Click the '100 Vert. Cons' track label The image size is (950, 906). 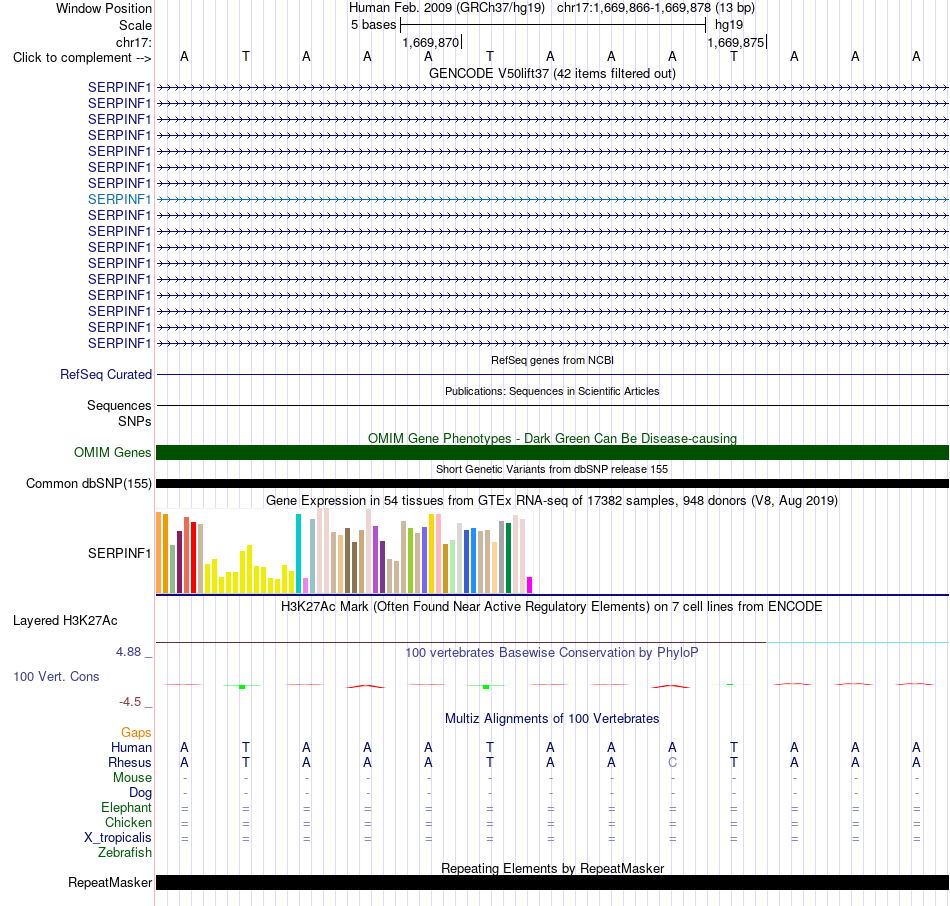(x=56, y=676)
